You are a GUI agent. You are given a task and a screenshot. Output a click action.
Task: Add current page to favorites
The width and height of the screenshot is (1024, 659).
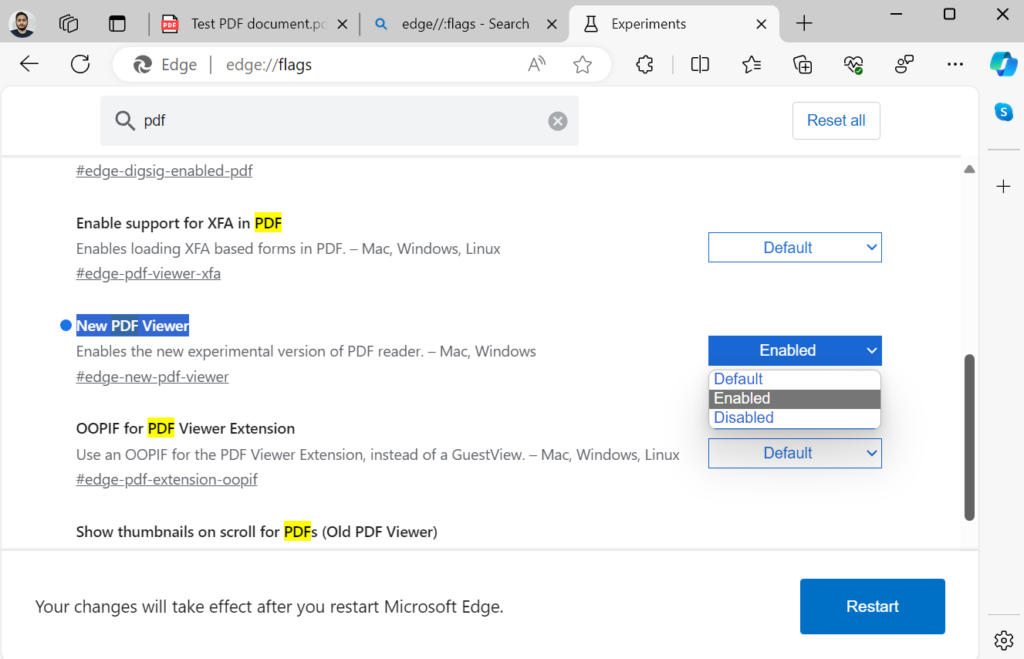point(582,63)
